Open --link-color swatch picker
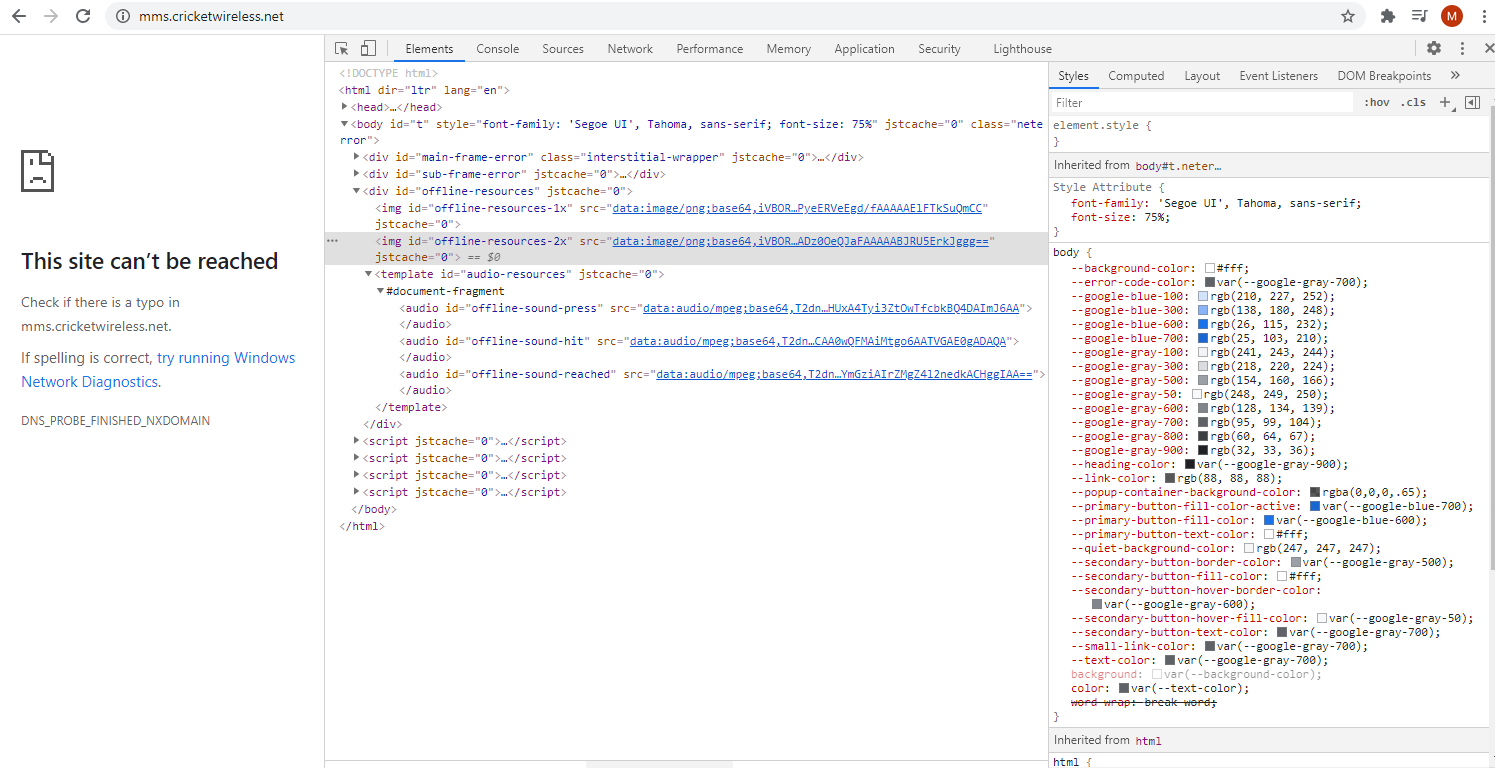This screenshot has width=1495, height=768. pyautogui.click(x=1170, y=478)
